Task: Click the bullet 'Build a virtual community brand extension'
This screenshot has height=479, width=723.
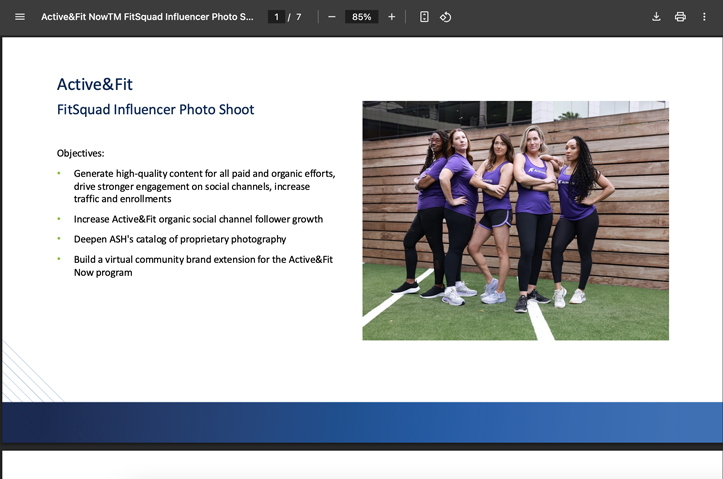Action: point(203,266)
